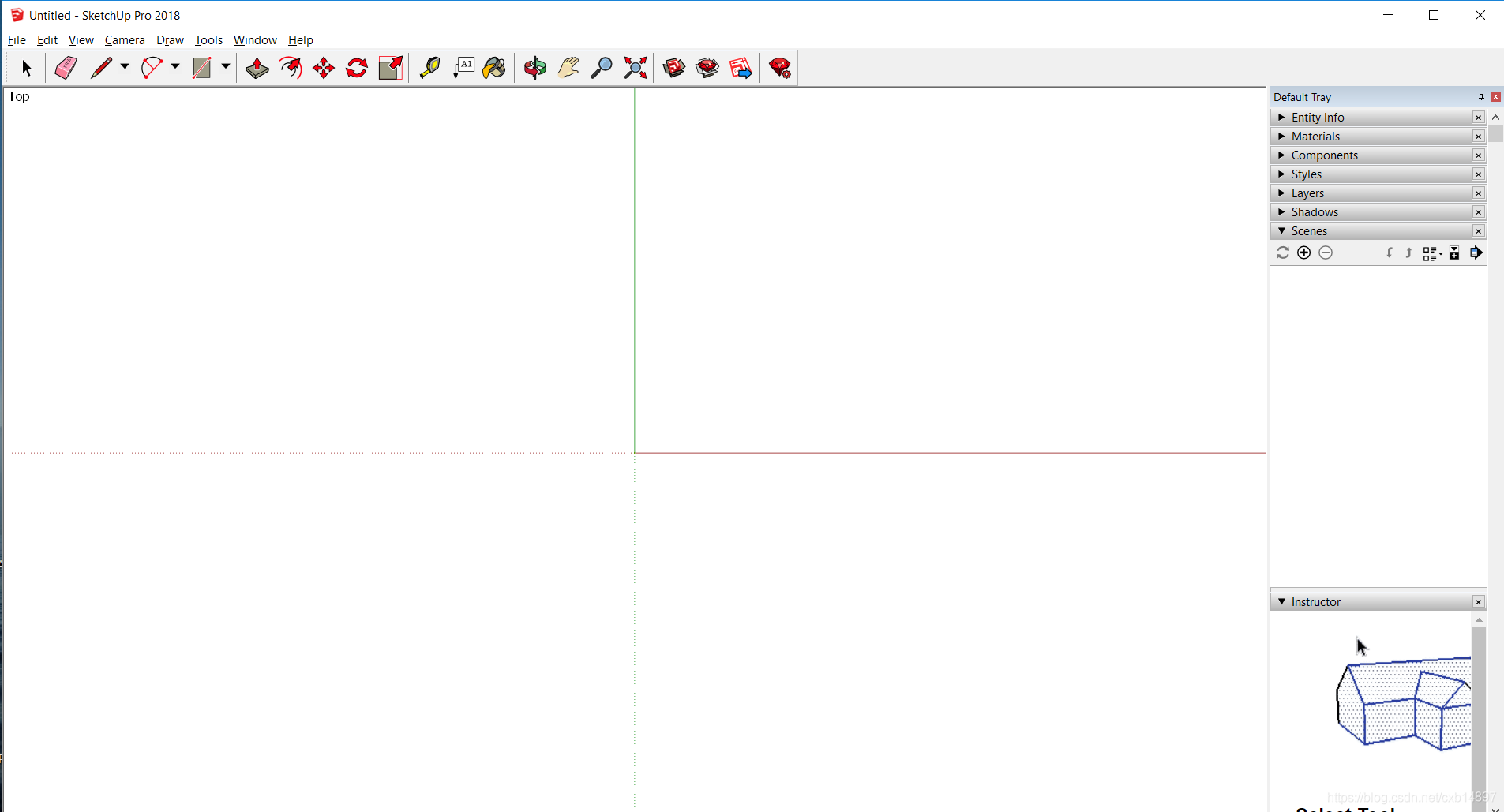Screen dimensions: 1504x812
Task: Open the Camera menu
Action: pos(125,40)
